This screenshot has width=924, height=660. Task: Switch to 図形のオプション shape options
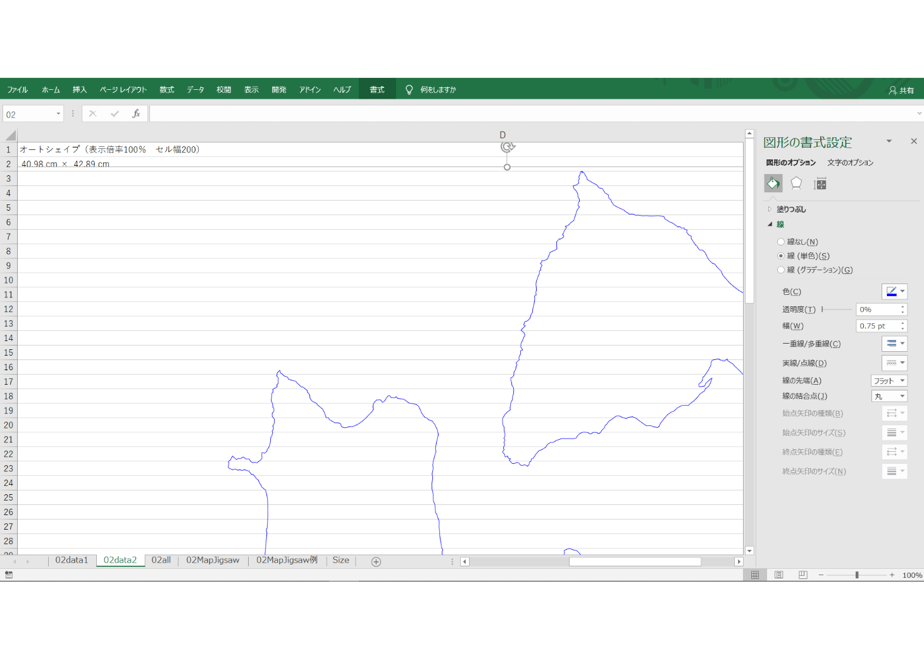(x=791, y=163)
